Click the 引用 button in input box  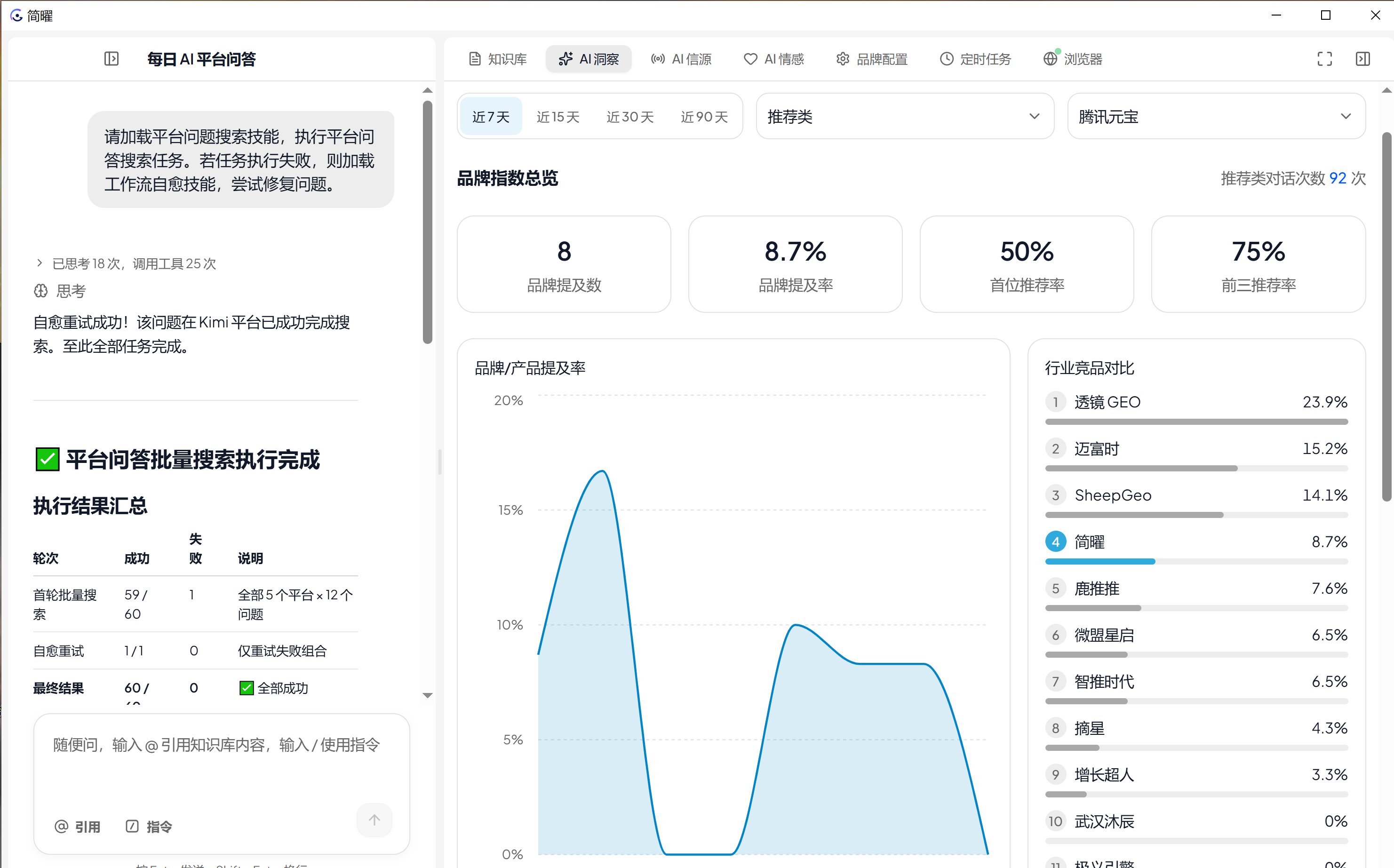[78, 826]
